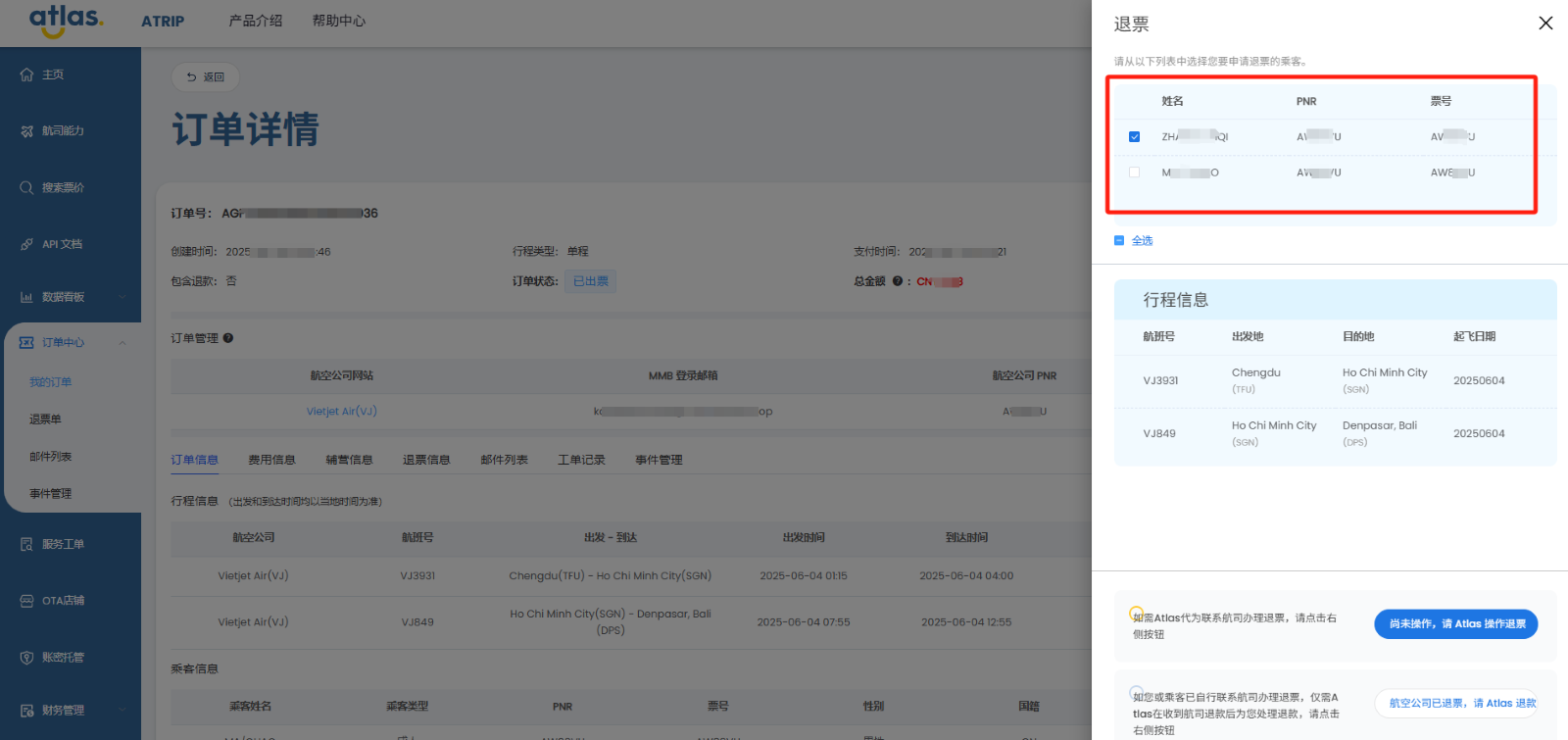Close the 退票 refund panel

1545,24
